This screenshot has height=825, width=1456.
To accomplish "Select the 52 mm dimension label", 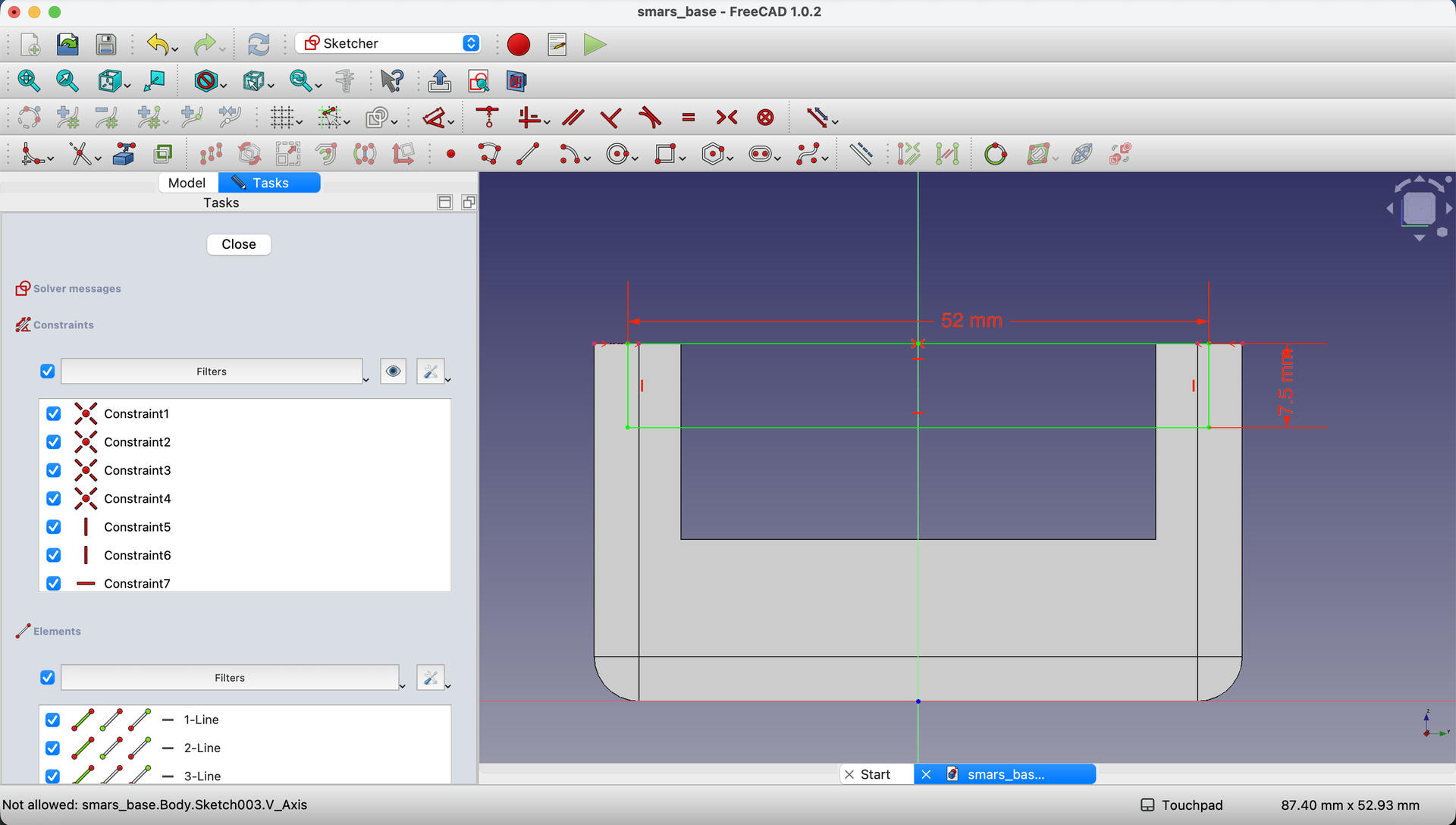I will point(971,321).
